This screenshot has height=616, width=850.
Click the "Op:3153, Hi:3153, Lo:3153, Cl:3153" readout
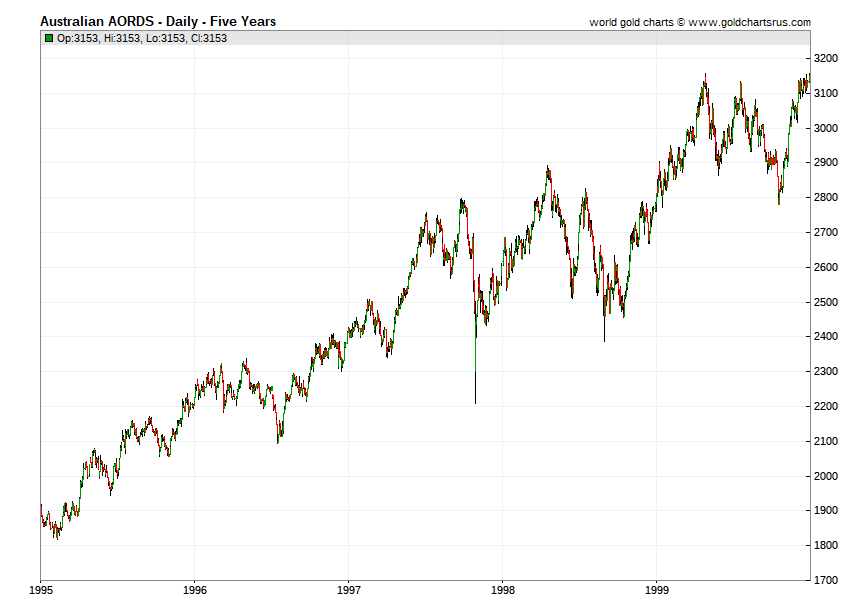pos(142,38)
